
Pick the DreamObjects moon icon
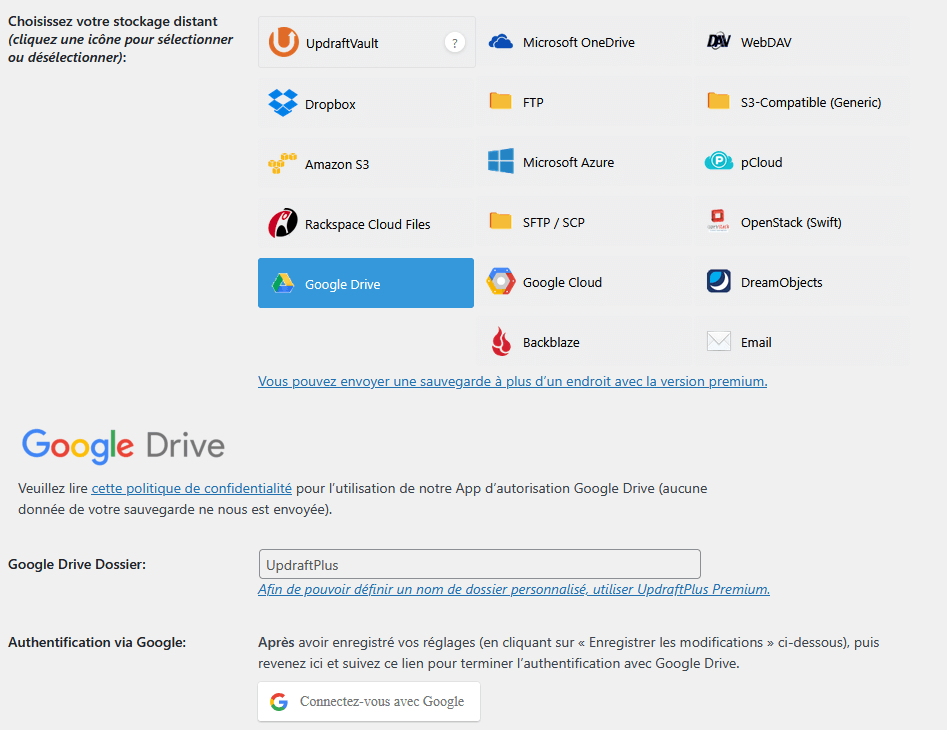719,281
